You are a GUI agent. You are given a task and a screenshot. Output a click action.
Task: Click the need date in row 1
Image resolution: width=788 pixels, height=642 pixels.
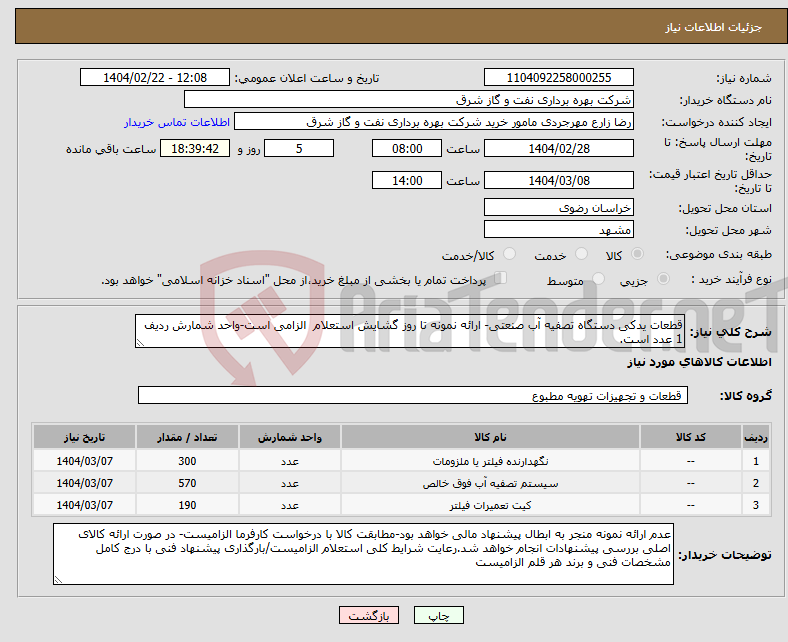click(x=84, y=461)
